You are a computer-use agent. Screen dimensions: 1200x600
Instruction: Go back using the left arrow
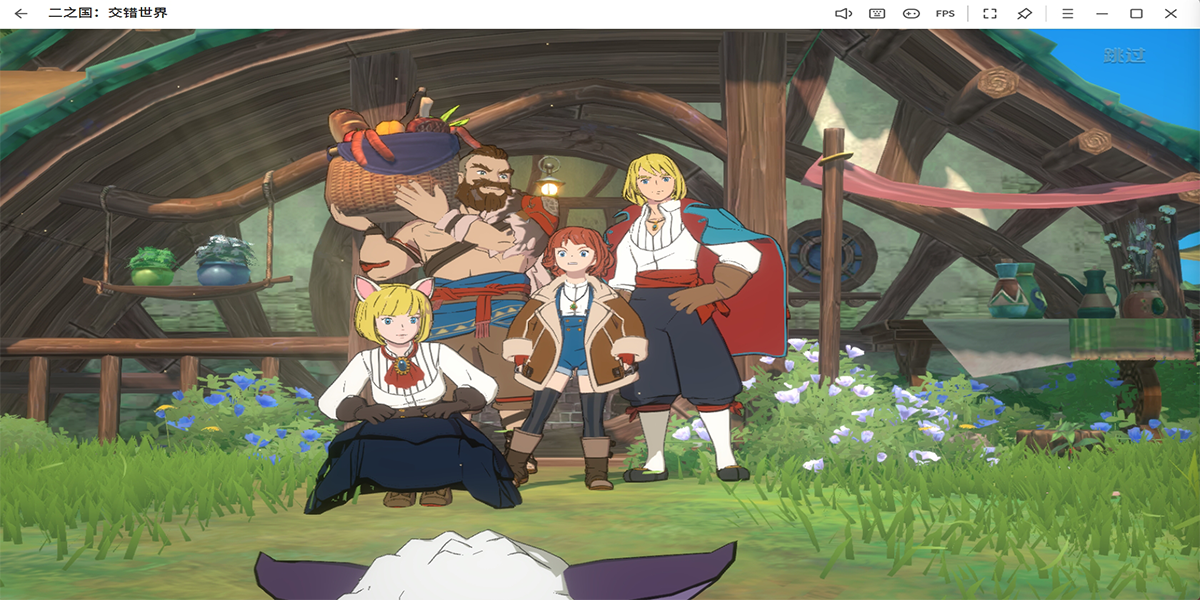click(x=21, y=14)
